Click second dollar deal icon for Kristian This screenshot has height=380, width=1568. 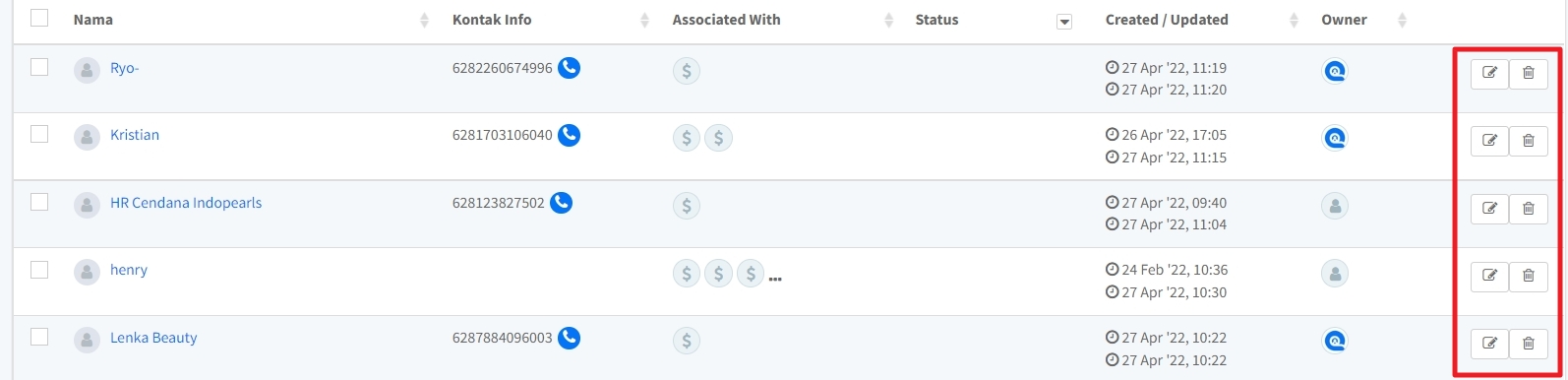click(718, 139)
